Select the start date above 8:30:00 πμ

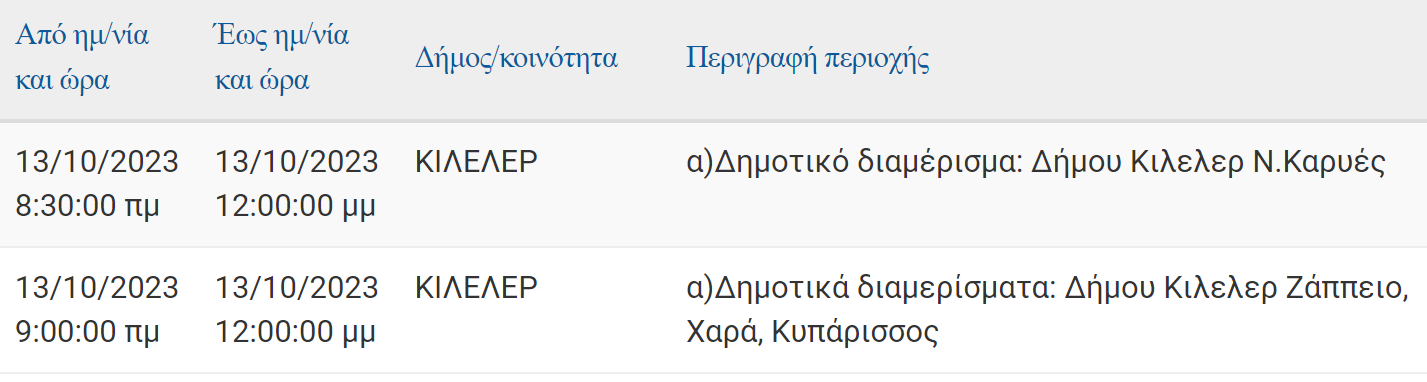tap(97, 161)
